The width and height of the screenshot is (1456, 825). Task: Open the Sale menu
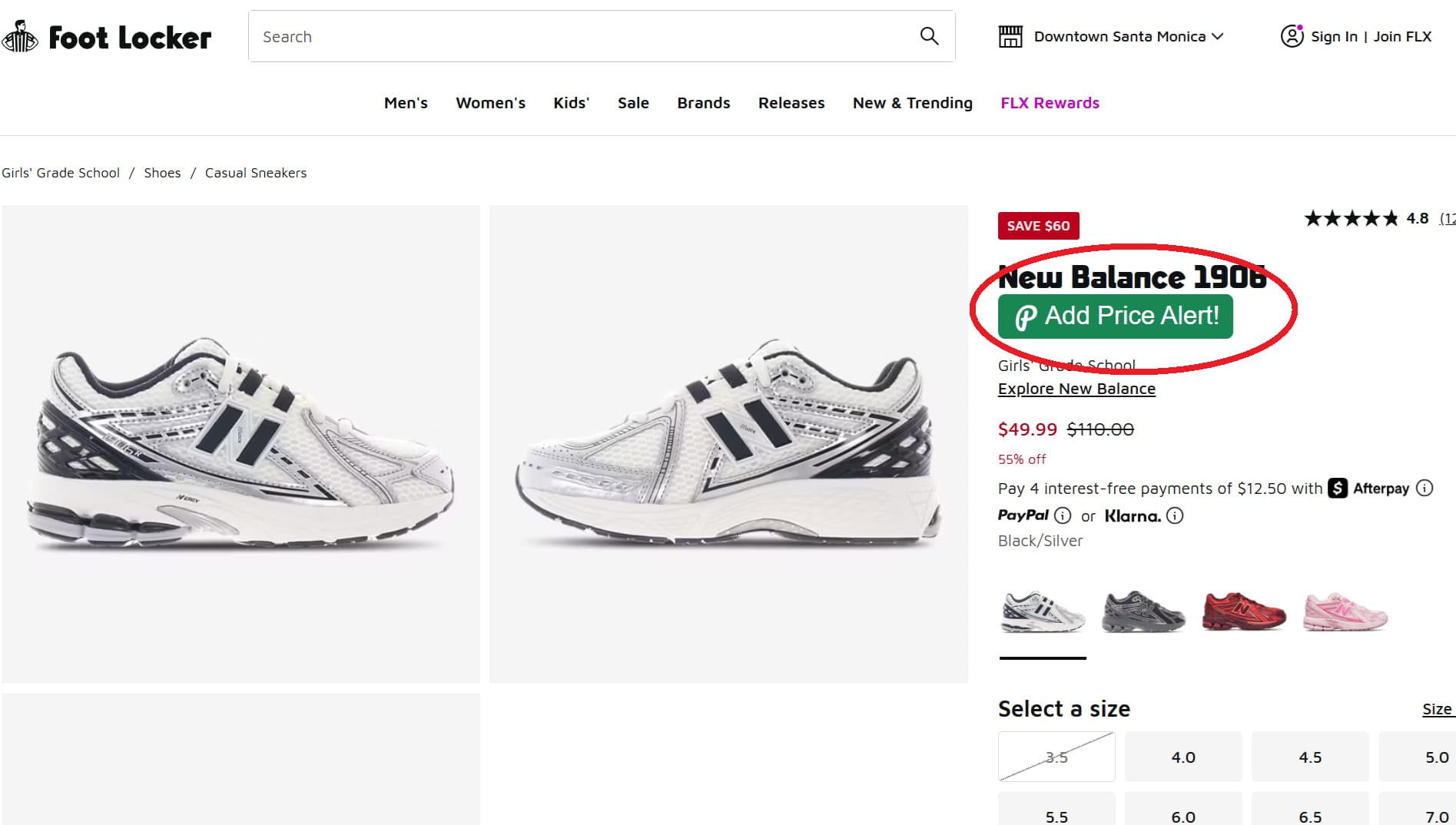pos(633,103)
